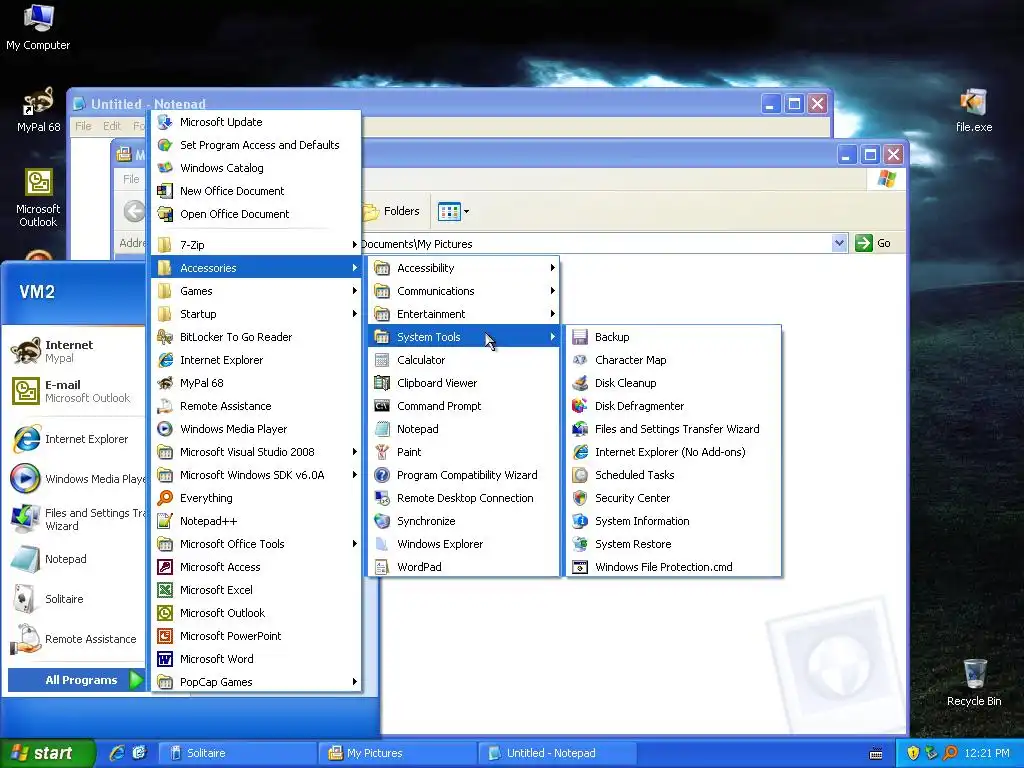Open Recycle Bin desktop icon
Screen dimensions: 1024x768
point(974,682)
